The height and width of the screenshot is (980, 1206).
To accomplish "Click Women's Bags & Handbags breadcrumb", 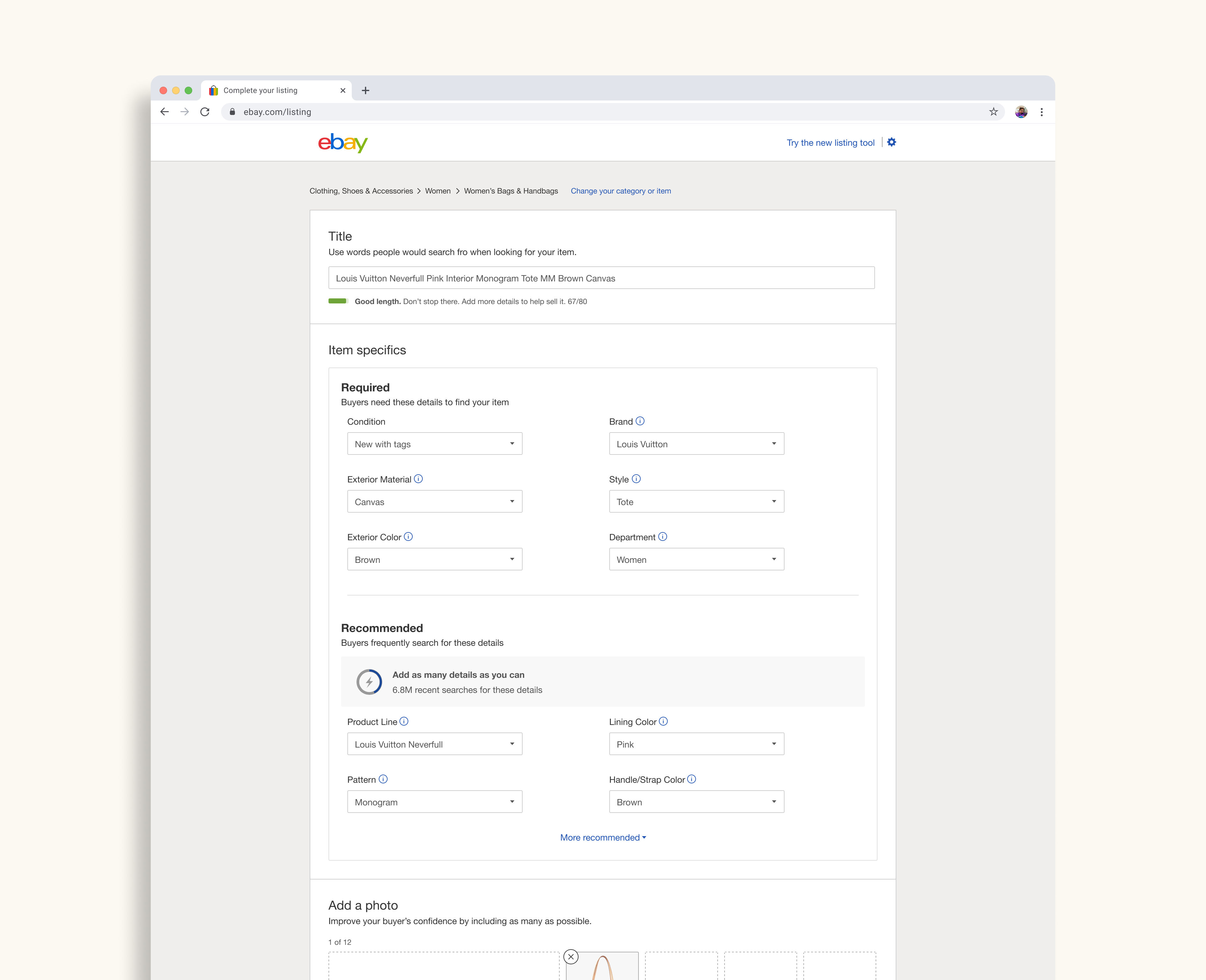I will pyautogui.click(x=511, y=191).
